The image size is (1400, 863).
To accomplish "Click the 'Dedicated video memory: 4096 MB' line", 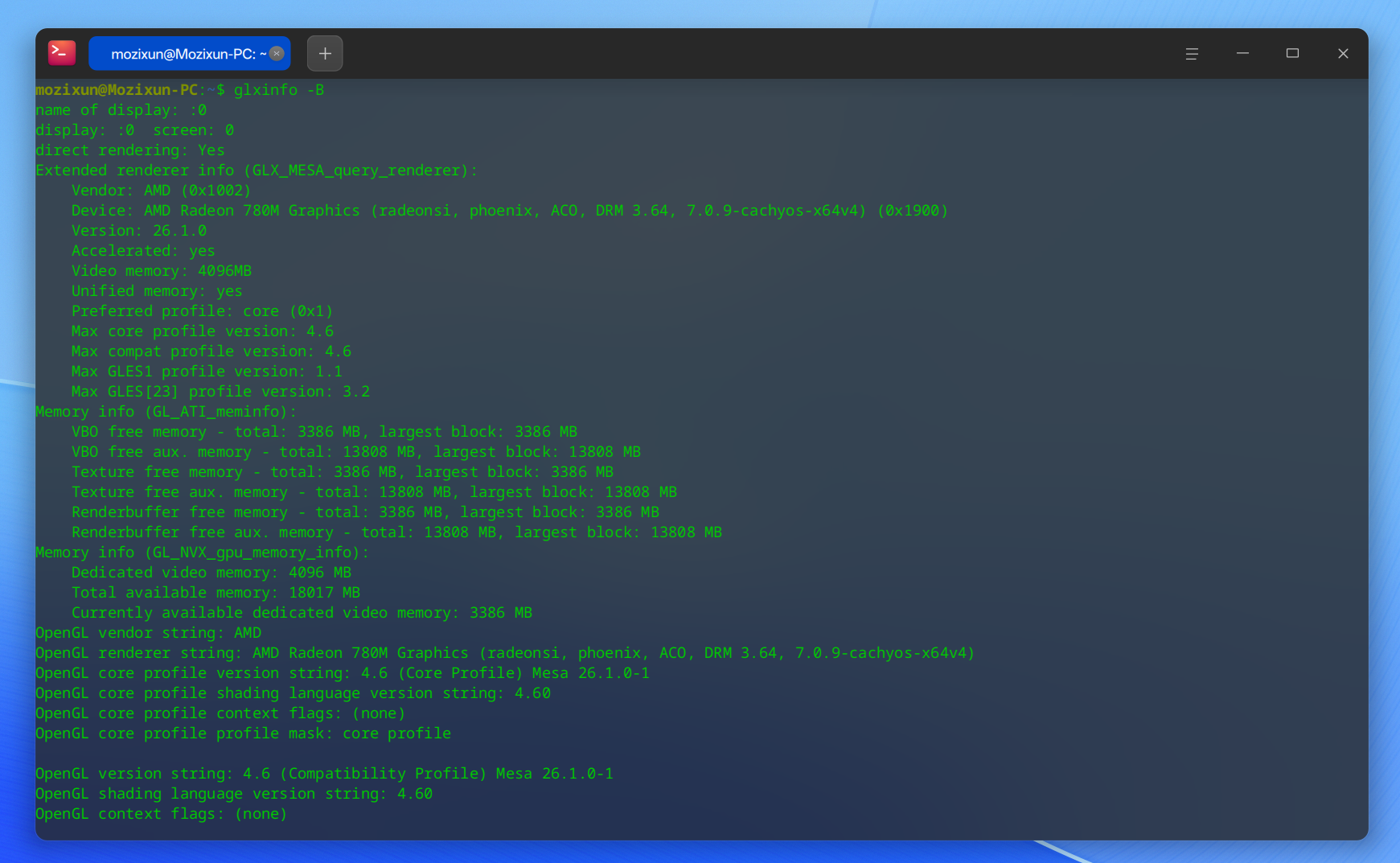I will pyautogui.click(x=211, y=573).
